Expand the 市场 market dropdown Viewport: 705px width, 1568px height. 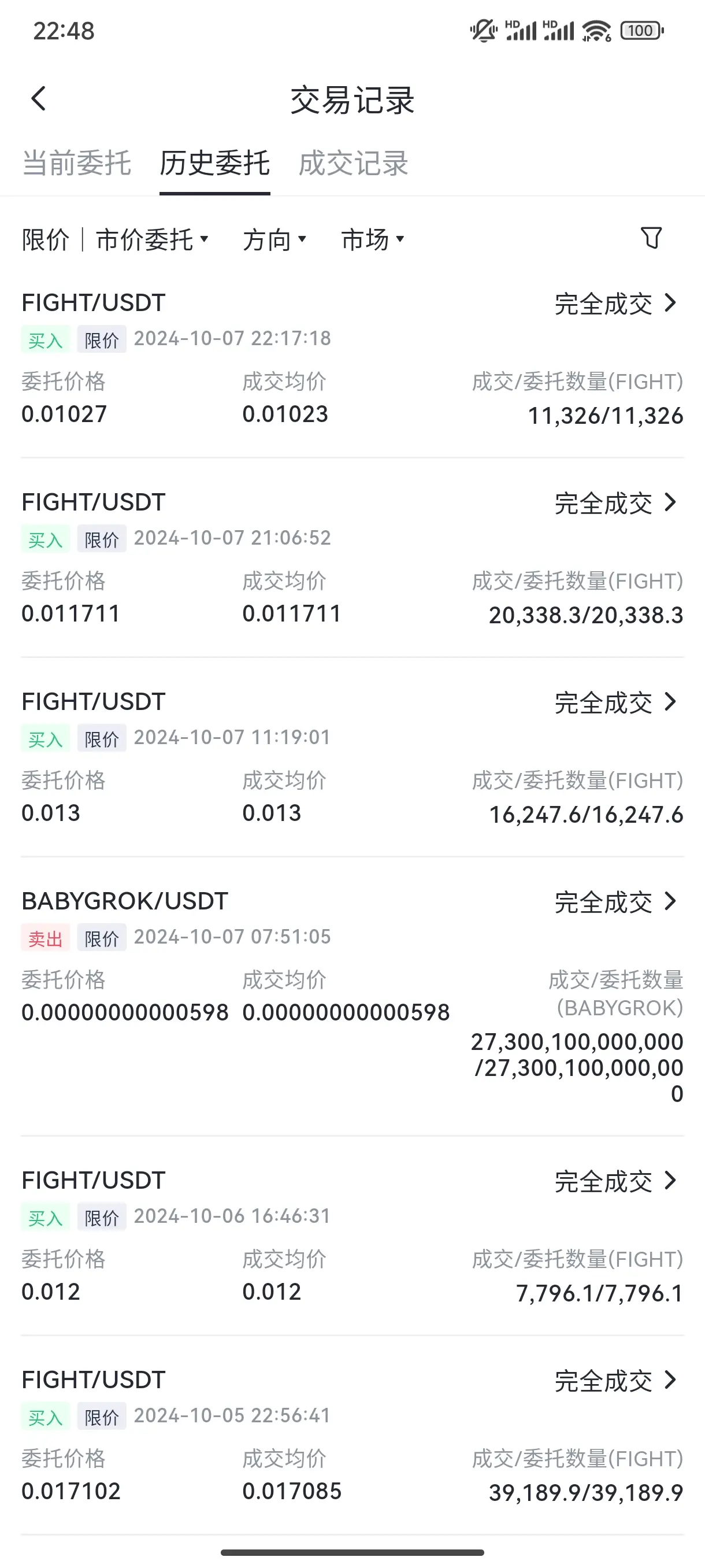coord(372,239)
